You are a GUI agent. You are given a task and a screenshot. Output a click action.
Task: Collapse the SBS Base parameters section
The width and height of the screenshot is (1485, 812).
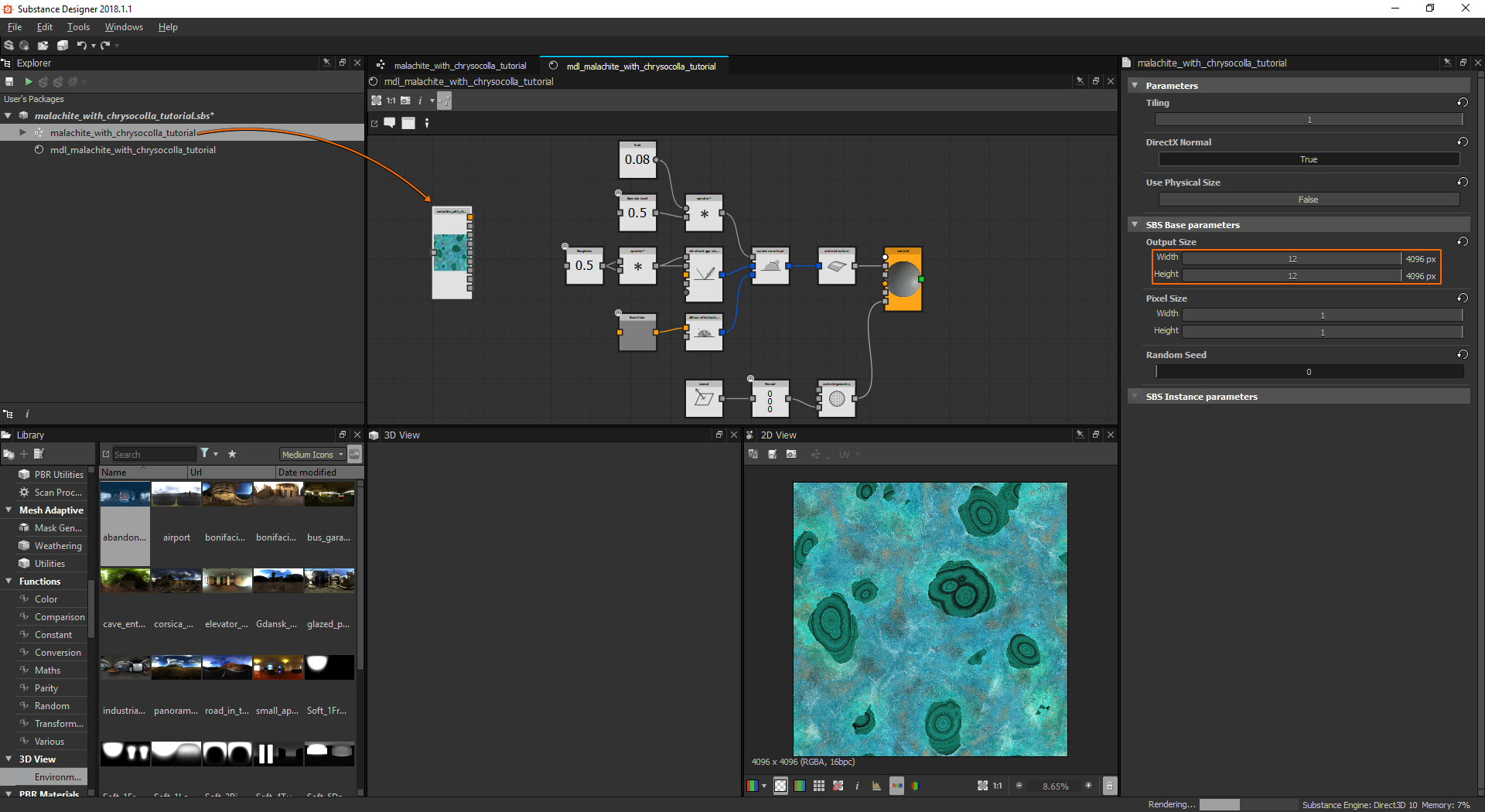pyautogui.click(x=1135, y=225)
